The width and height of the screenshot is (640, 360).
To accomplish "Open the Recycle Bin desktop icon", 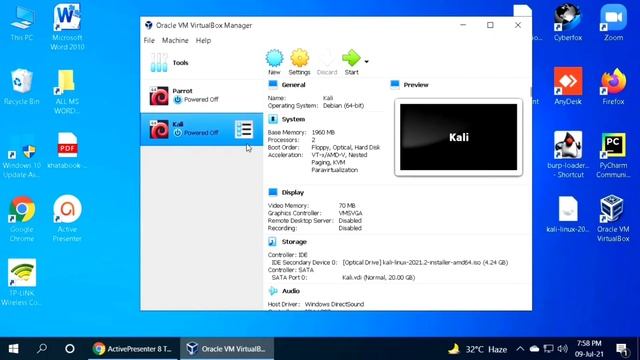I will (x=22, y=87).
